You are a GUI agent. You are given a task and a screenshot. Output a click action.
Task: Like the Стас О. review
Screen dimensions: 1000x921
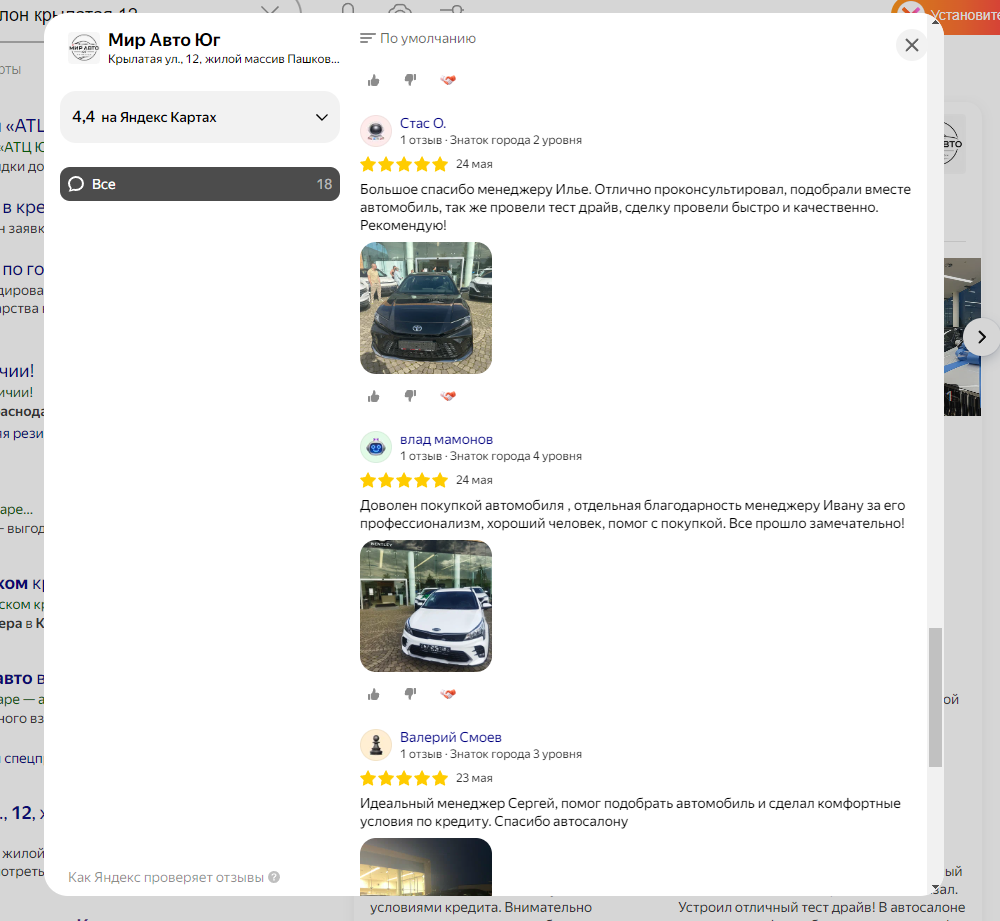pos(374,396)
